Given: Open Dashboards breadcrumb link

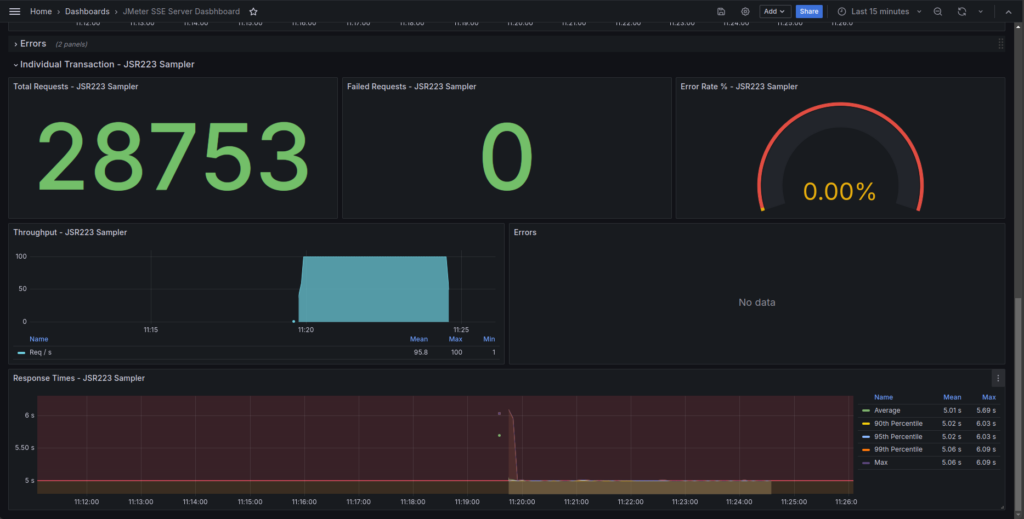Looking at the screenshot, I should click(x=88, y=12).
